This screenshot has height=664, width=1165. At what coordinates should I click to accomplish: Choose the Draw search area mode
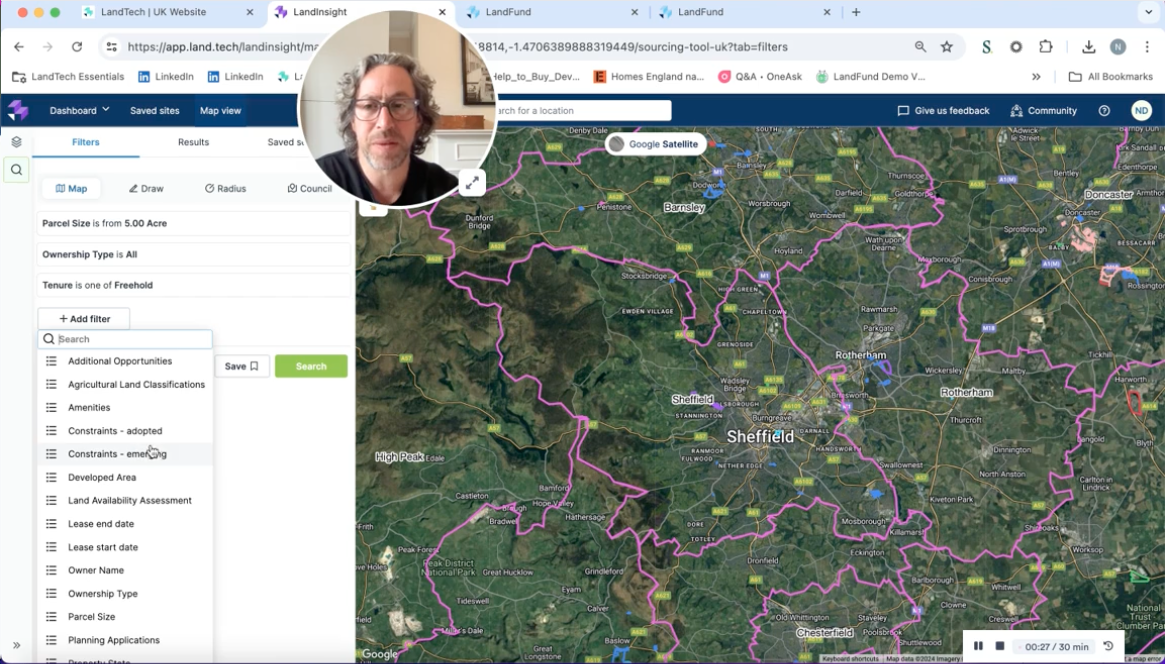point(146,189)
